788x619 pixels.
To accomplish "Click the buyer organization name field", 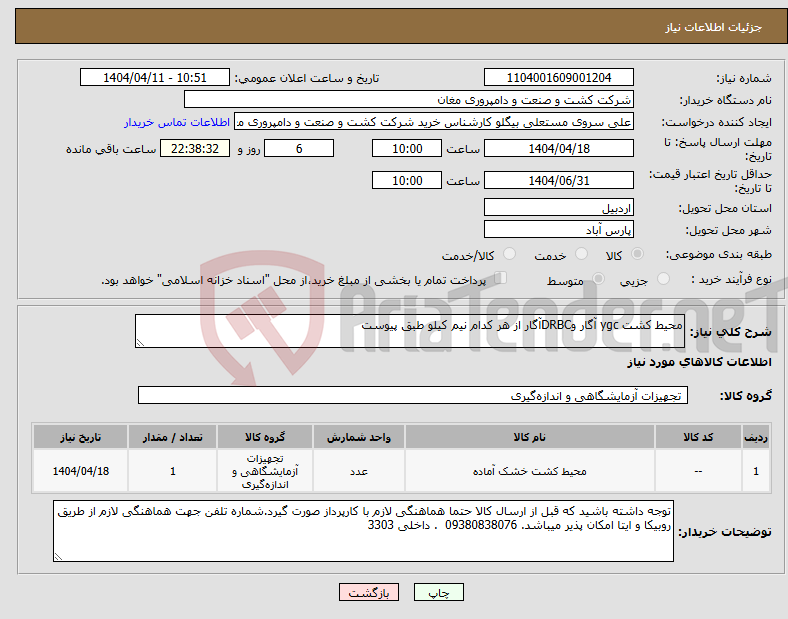I will click(x=409, y=99).
